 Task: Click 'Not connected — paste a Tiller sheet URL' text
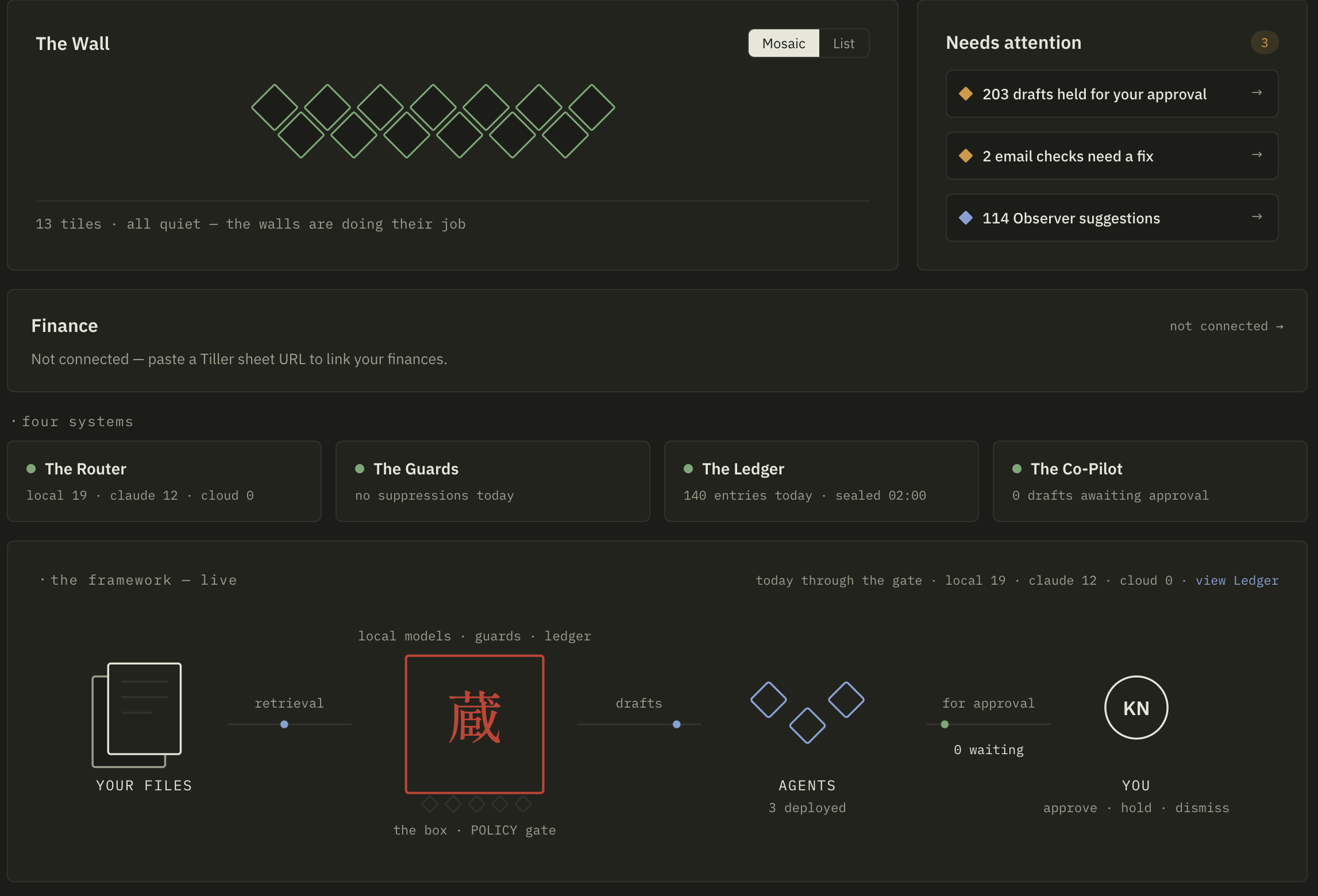[239, 359]
